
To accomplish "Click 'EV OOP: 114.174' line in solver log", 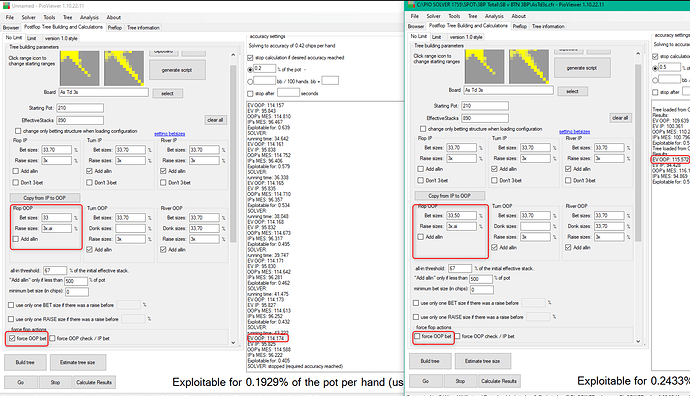I will pyautogui.click(x=266, y=338).
